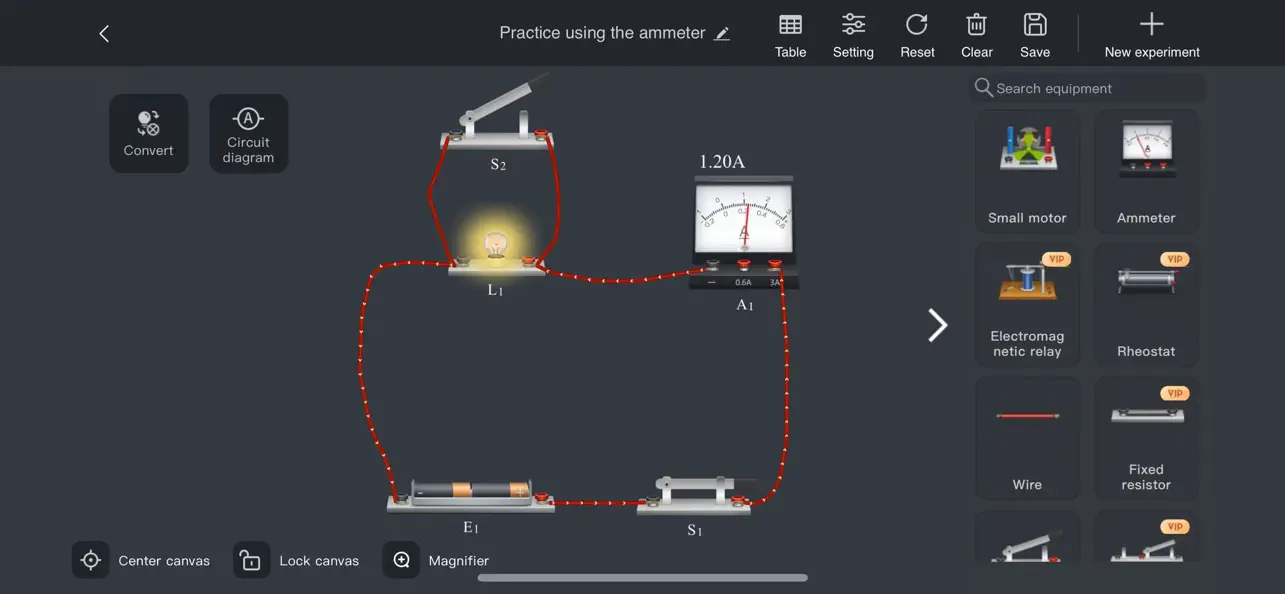Screen dimensions: 1285x594
Task: Edit experiment title with pencil icon
Action: pyautogui.click(x=722, y=33)
